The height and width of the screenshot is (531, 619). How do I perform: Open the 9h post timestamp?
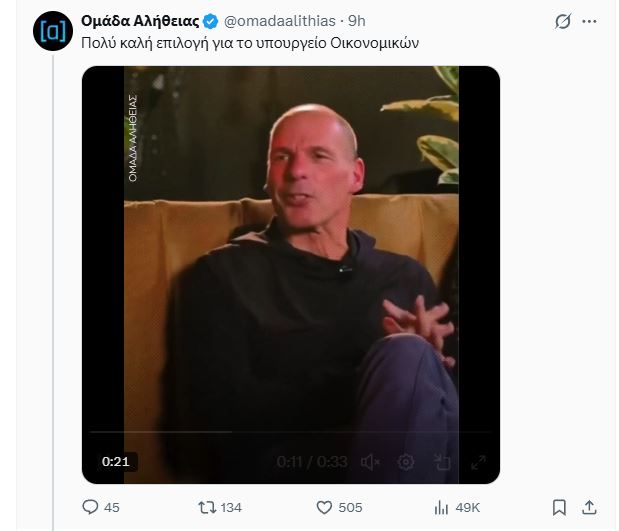356,21
